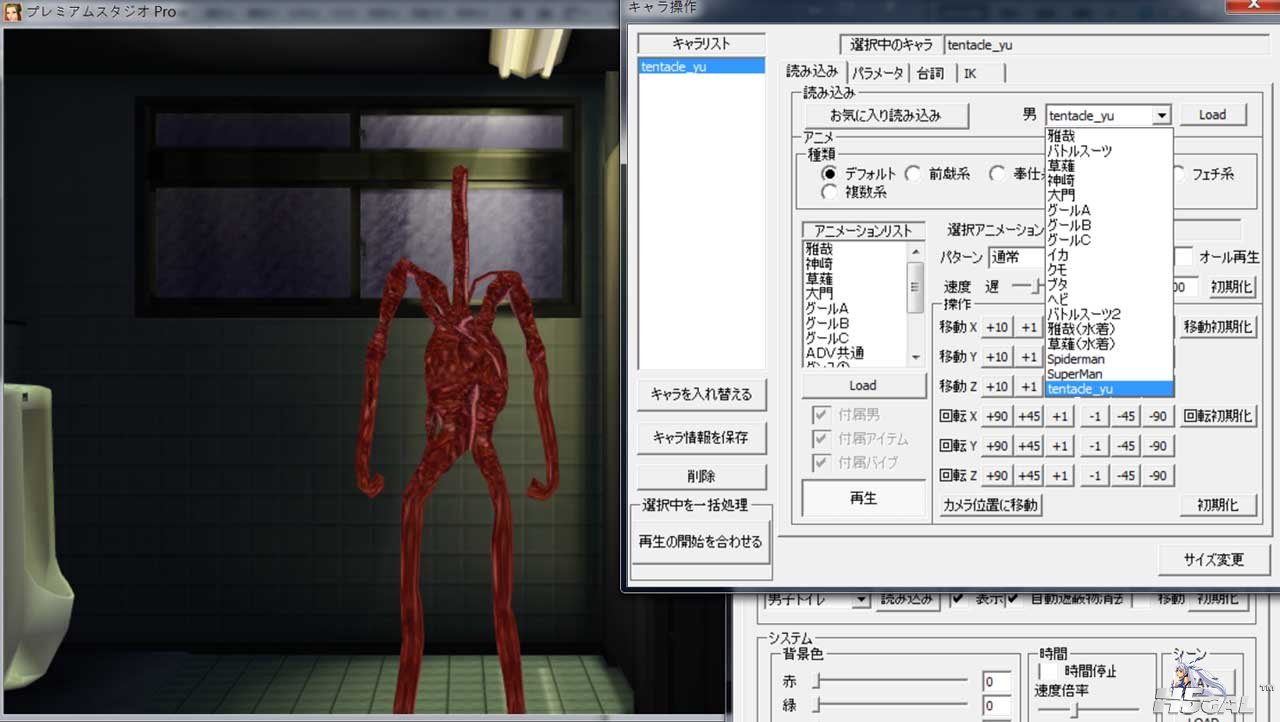Viewport: 1280px width, 722px height.
Task: Click +10 button in 移動 Z row
Action: pyautogui.click(x=997, y=386)
